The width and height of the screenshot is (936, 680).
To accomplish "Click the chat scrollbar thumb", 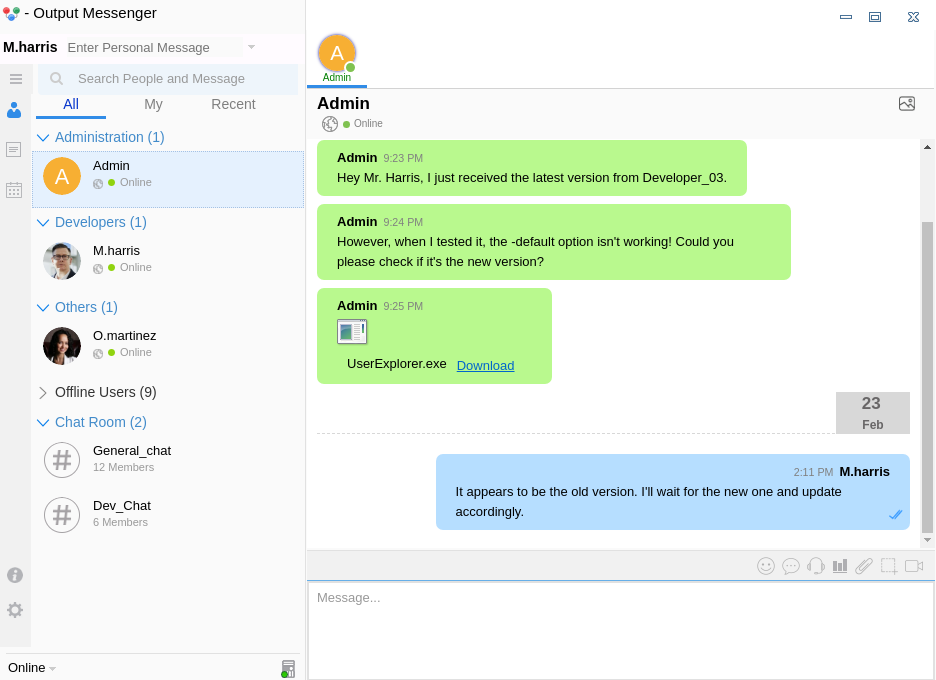I will click(x=927, y=377).
